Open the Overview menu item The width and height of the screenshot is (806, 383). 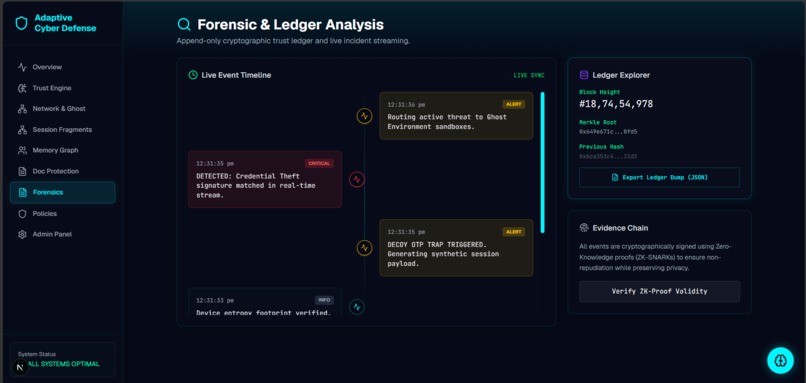click(63, 67)
